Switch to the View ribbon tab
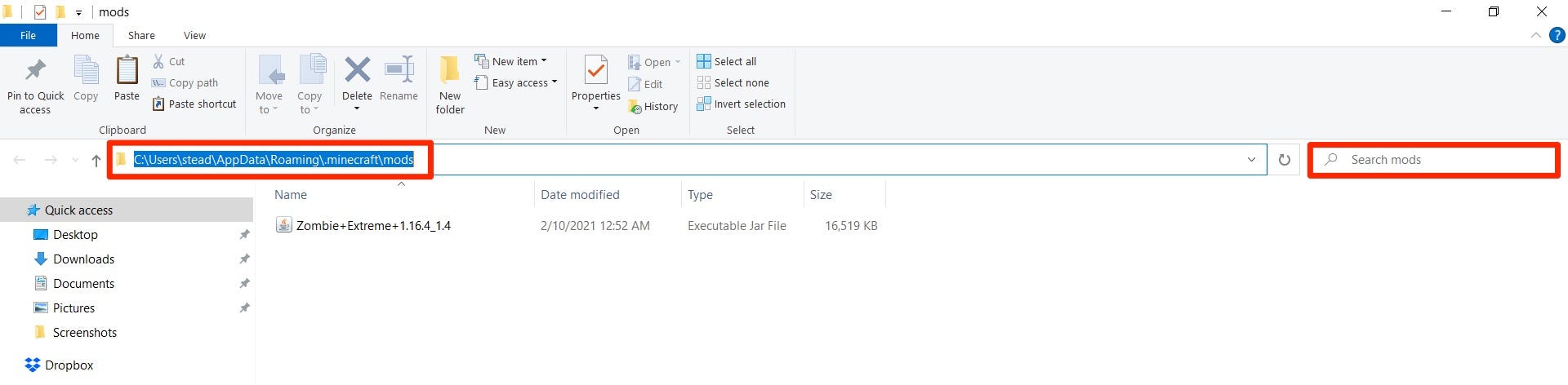Screen dimensions: 1568x385 194,35
